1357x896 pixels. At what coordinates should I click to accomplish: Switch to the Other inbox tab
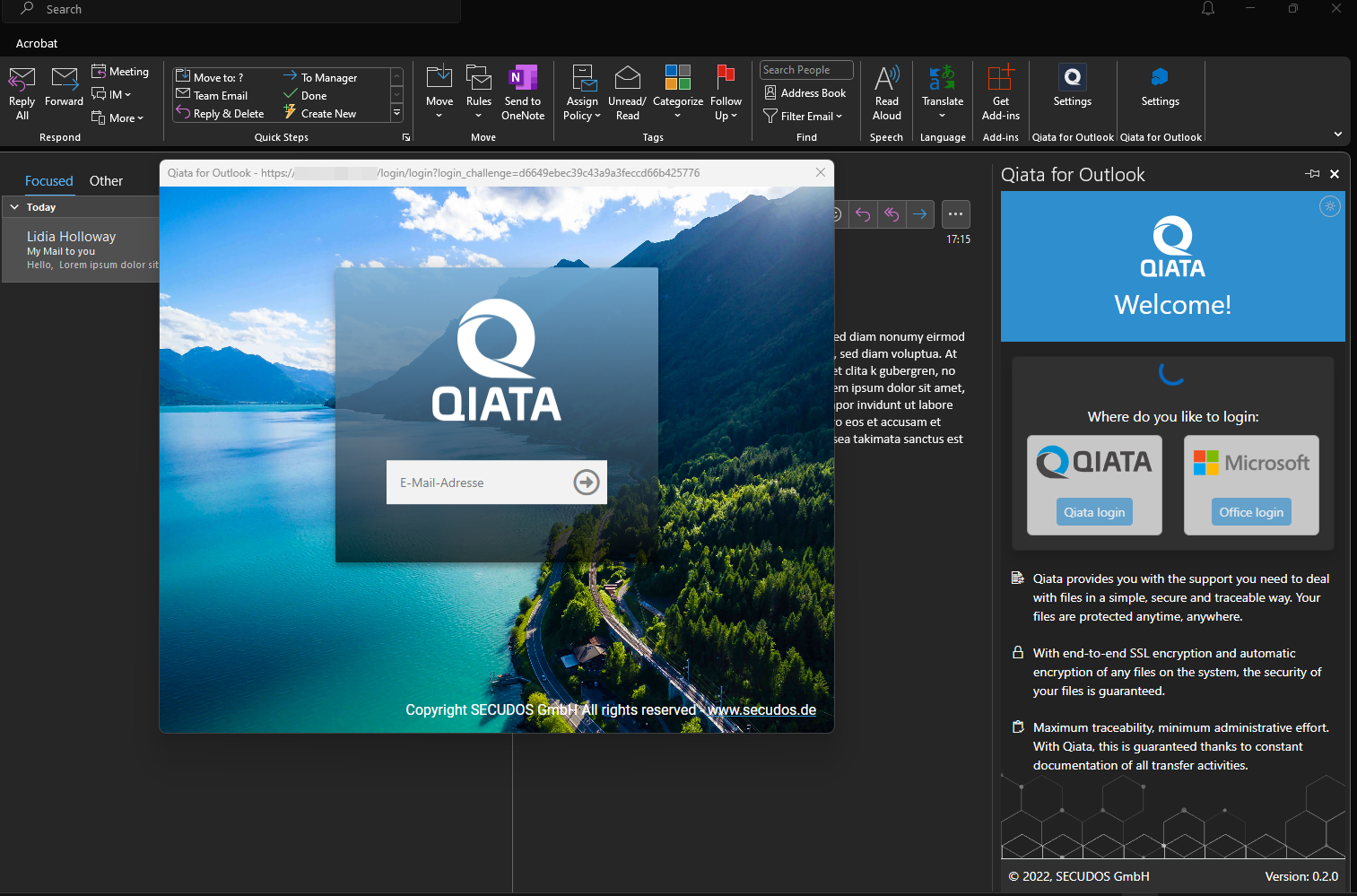106,180
